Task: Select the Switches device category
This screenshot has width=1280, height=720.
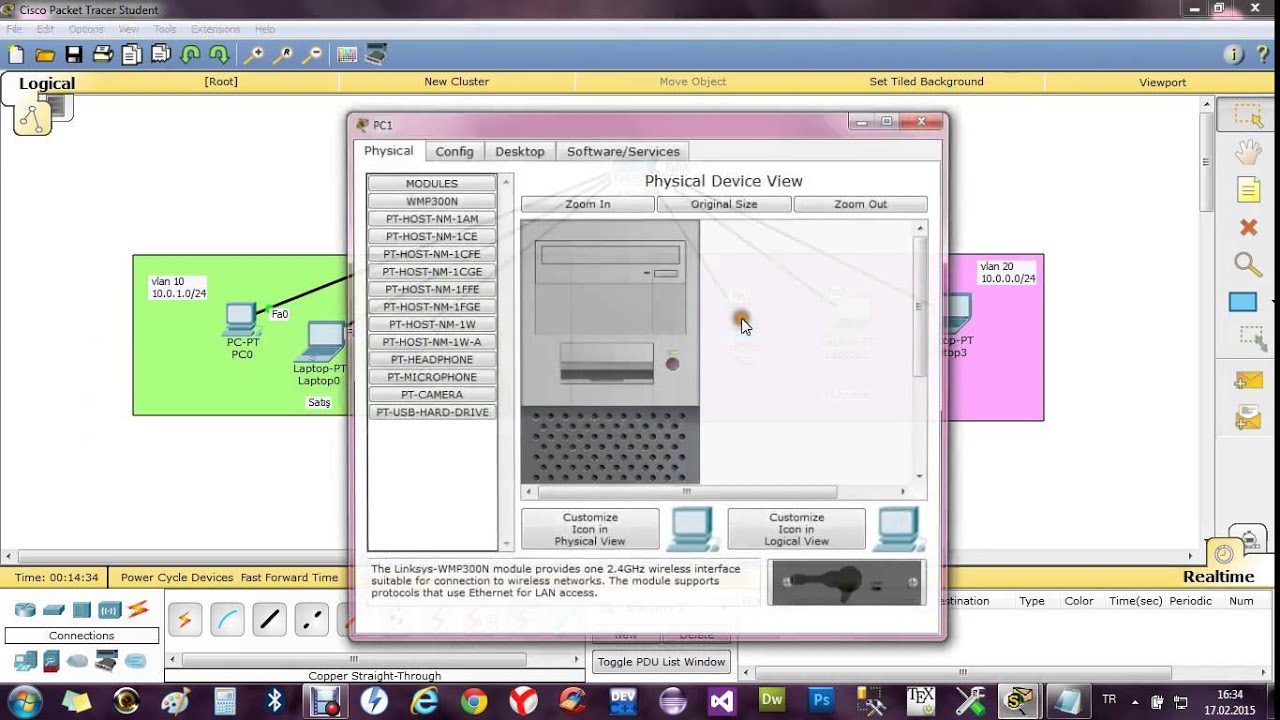Action: 54,610
